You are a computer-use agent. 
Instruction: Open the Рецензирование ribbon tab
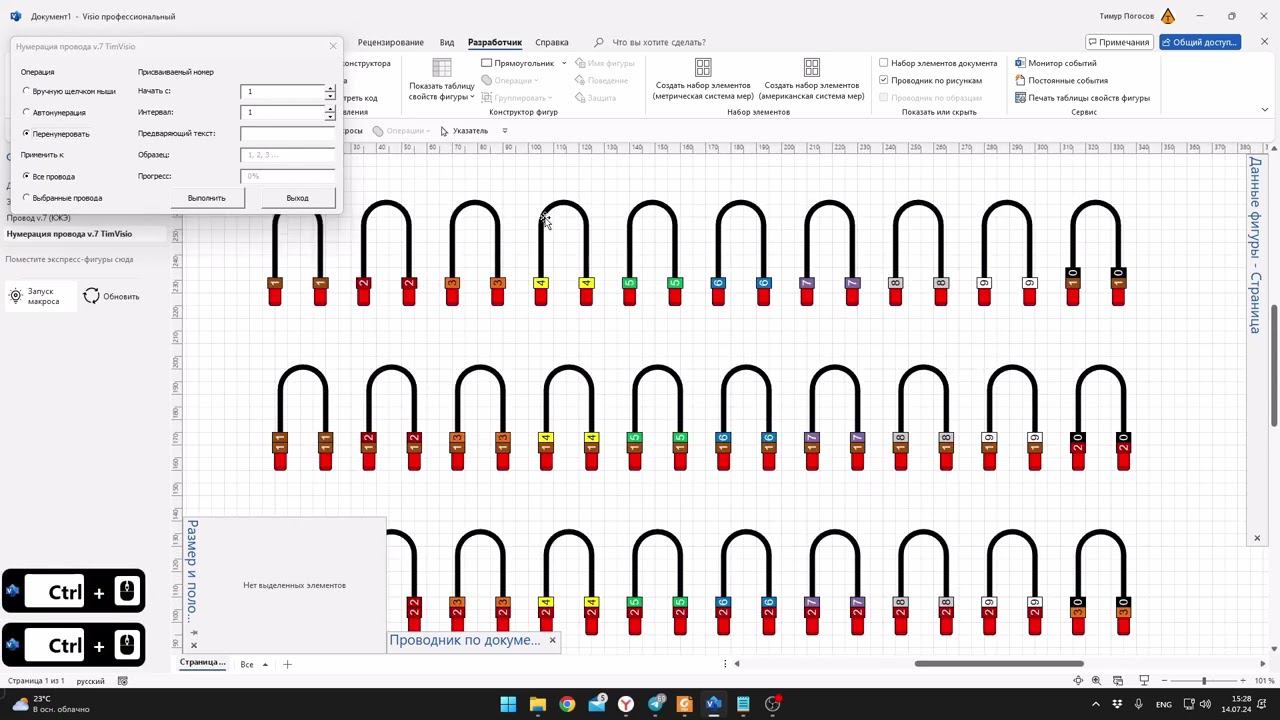[391, 42]
